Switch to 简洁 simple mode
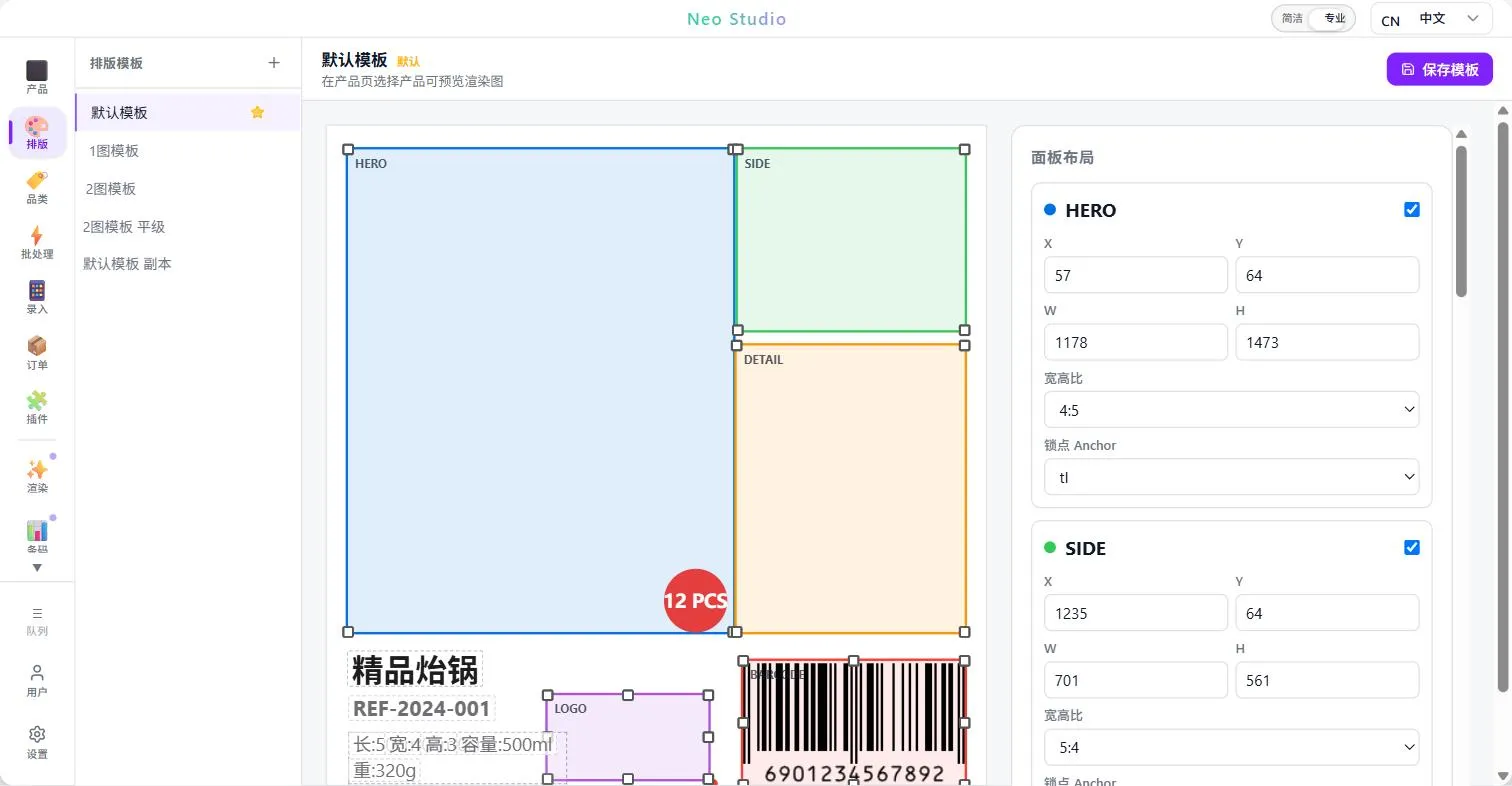Screen dimensions: 1512x786 tap(1292, 18)
